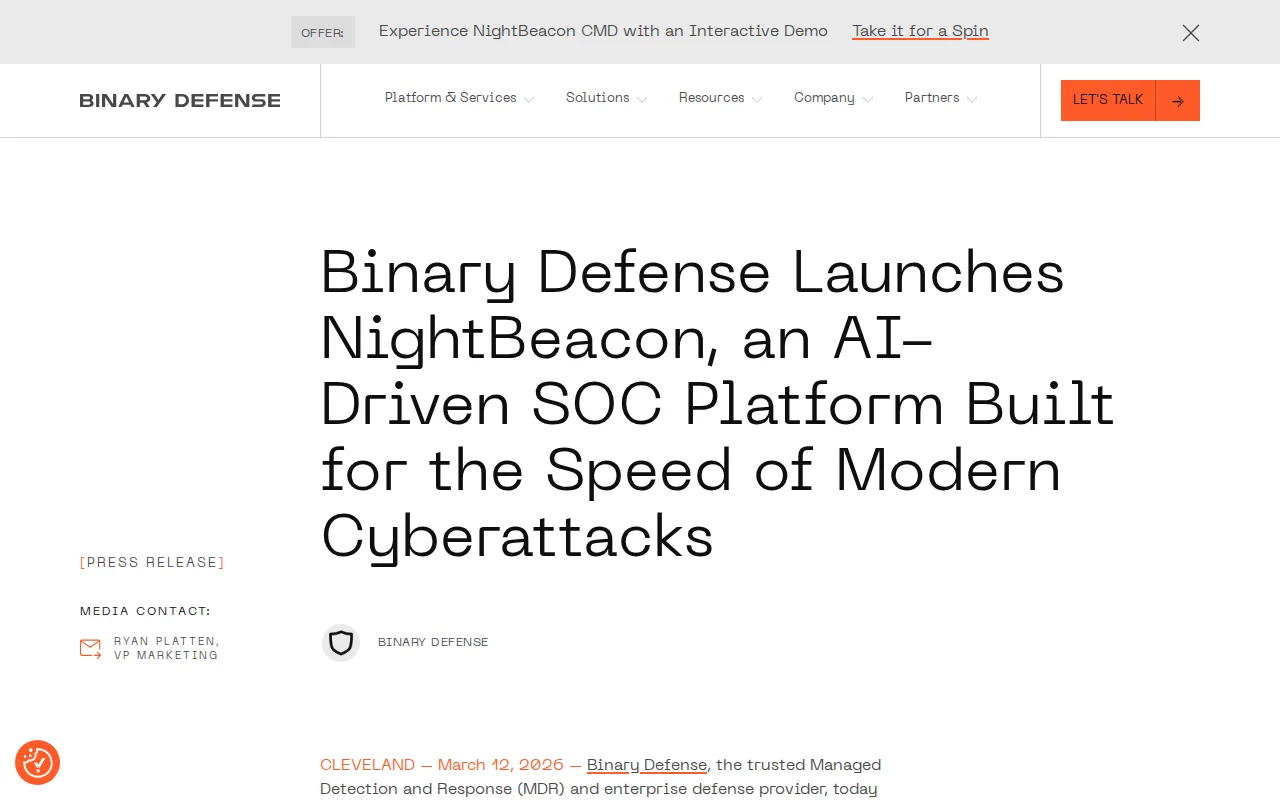Expand the Company menu chevron
This screenshot has width=1280, height=800.
click(x=868, y=99)
